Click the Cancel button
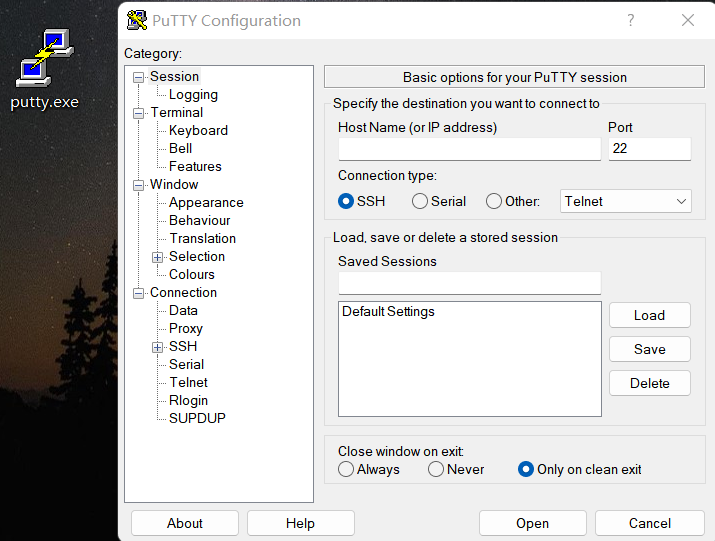The image size is (715, 541). pos(650,523)
